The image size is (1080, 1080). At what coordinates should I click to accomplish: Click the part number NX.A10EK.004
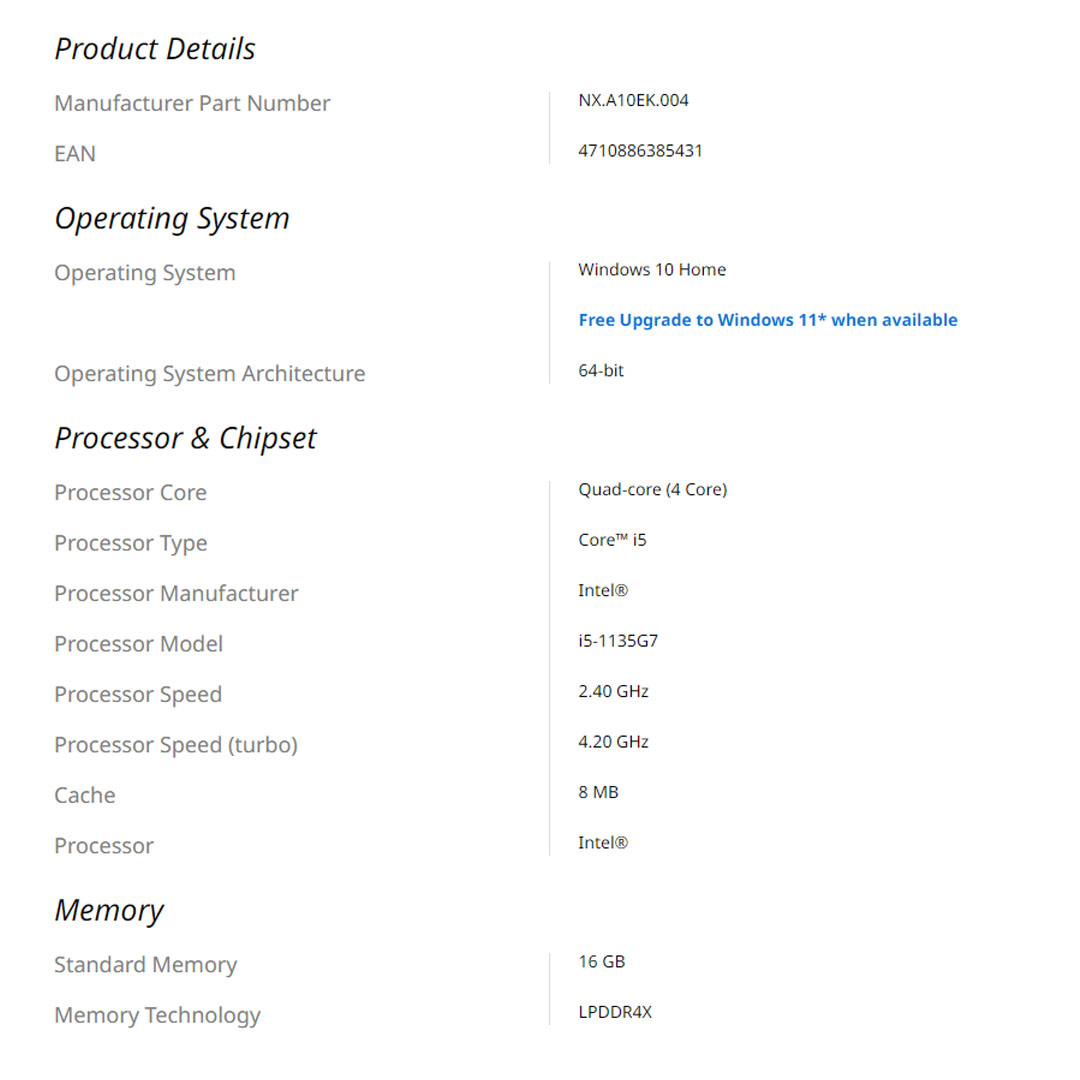click(633, 100)
